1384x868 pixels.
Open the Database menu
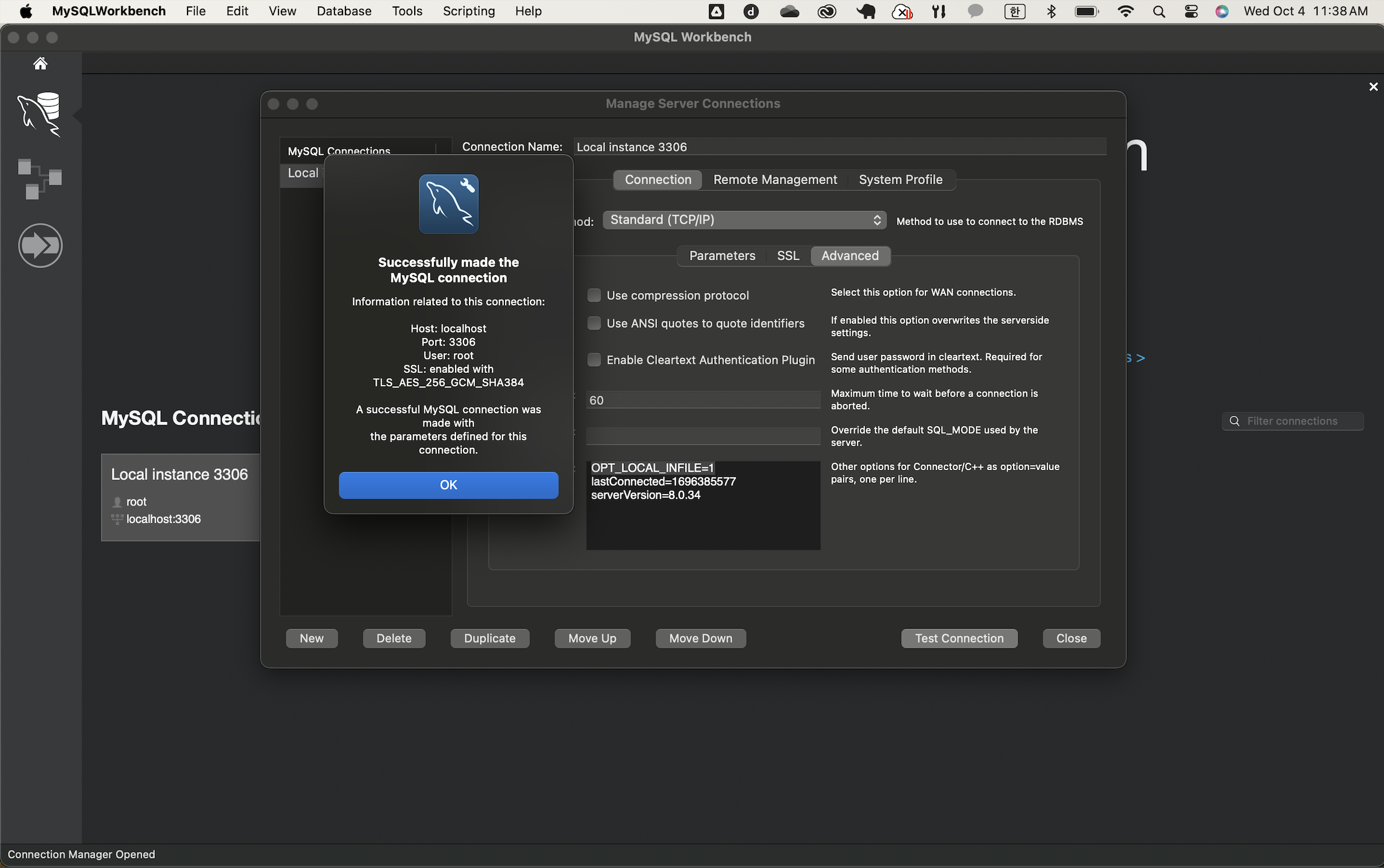coord(344,11)
